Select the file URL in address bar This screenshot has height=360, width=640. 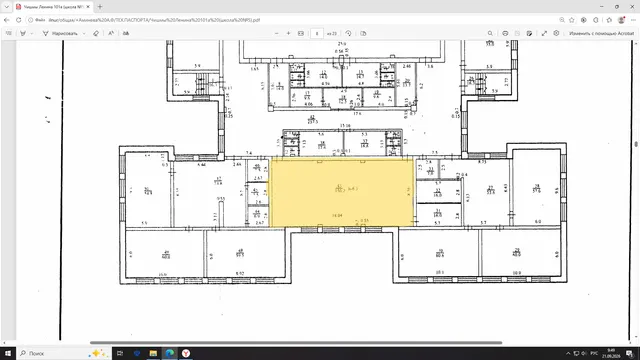tap(154, 20)
